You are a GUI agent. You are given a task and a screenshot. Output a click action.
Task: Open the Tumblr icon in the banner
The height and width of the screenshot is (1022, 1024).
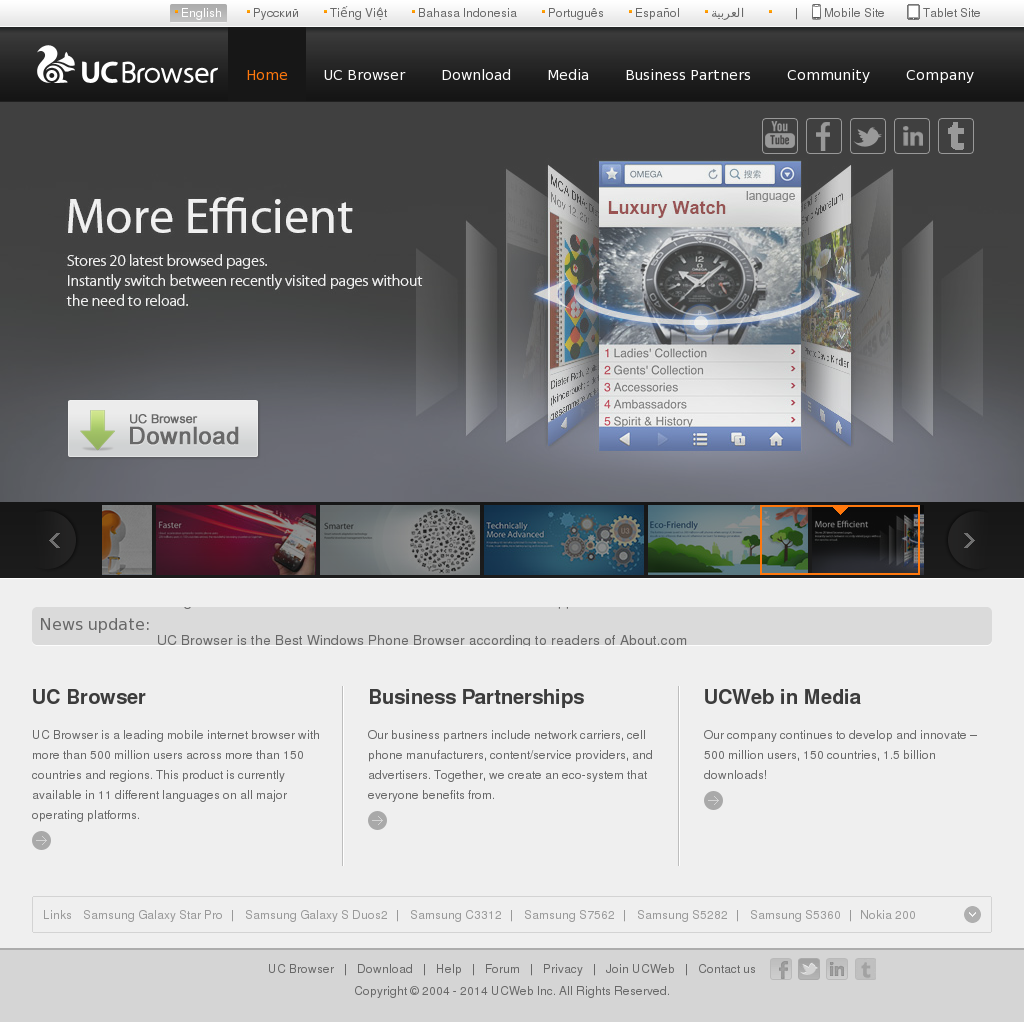(955, 136)
